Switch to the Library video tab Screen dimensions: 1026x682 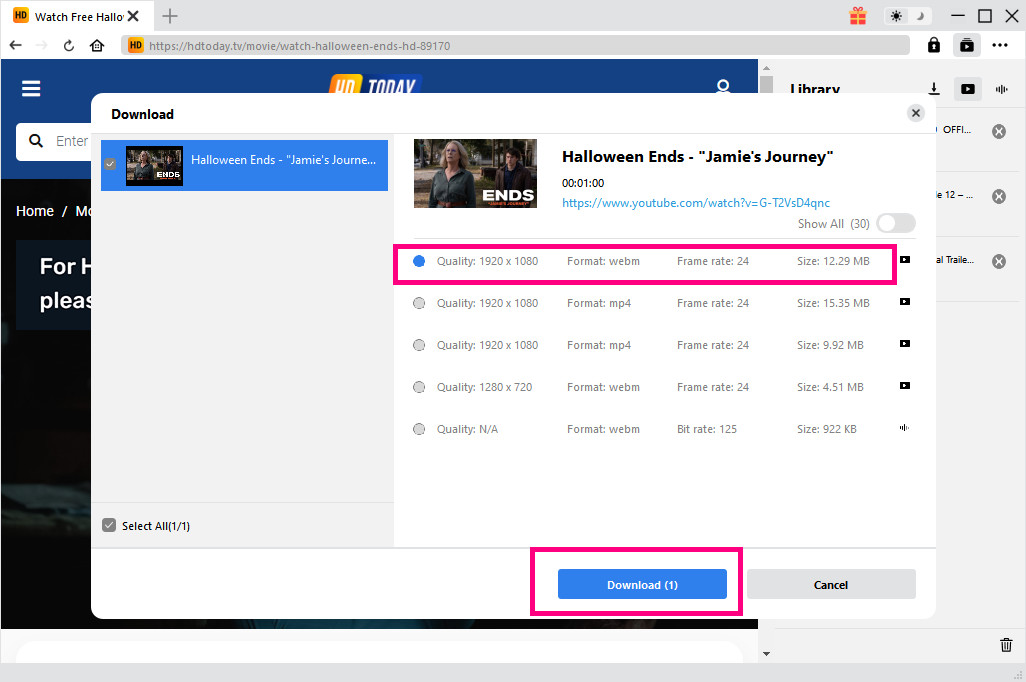click(x=967, y=89)
